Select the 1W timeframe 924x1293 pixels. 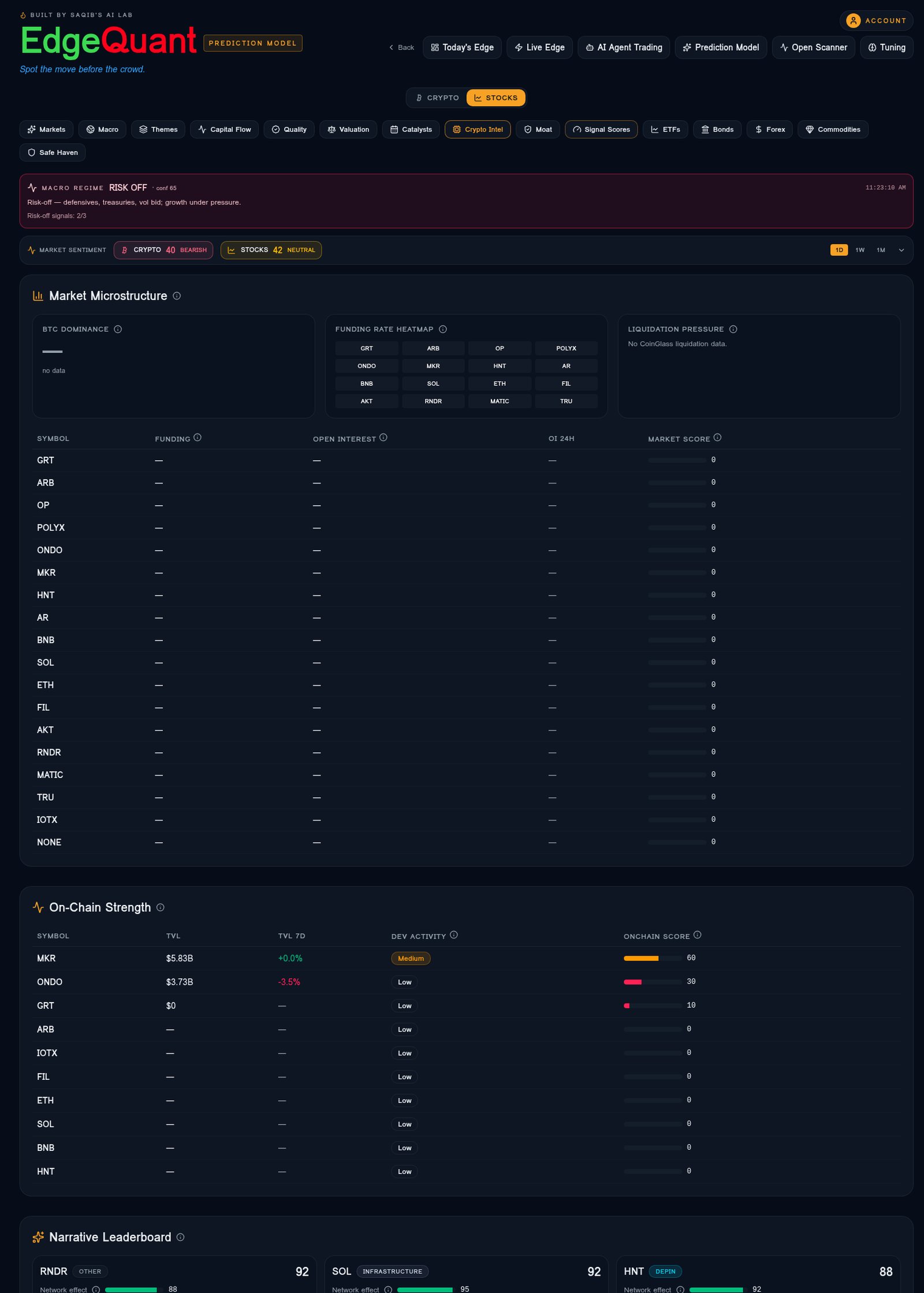[x=860, y=250]
